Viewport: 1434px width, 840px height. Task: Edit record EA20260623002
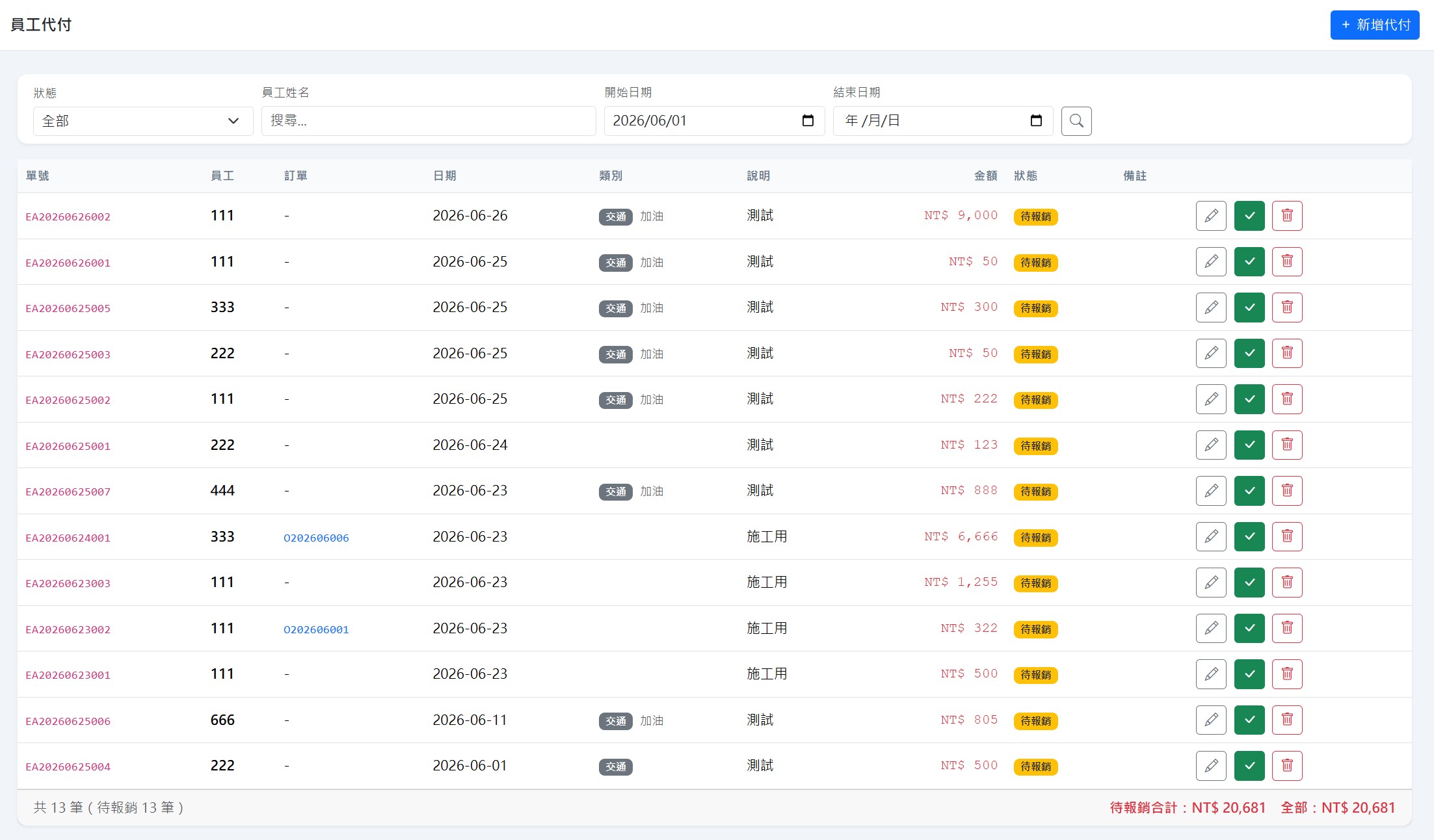tap(1211, 628)
